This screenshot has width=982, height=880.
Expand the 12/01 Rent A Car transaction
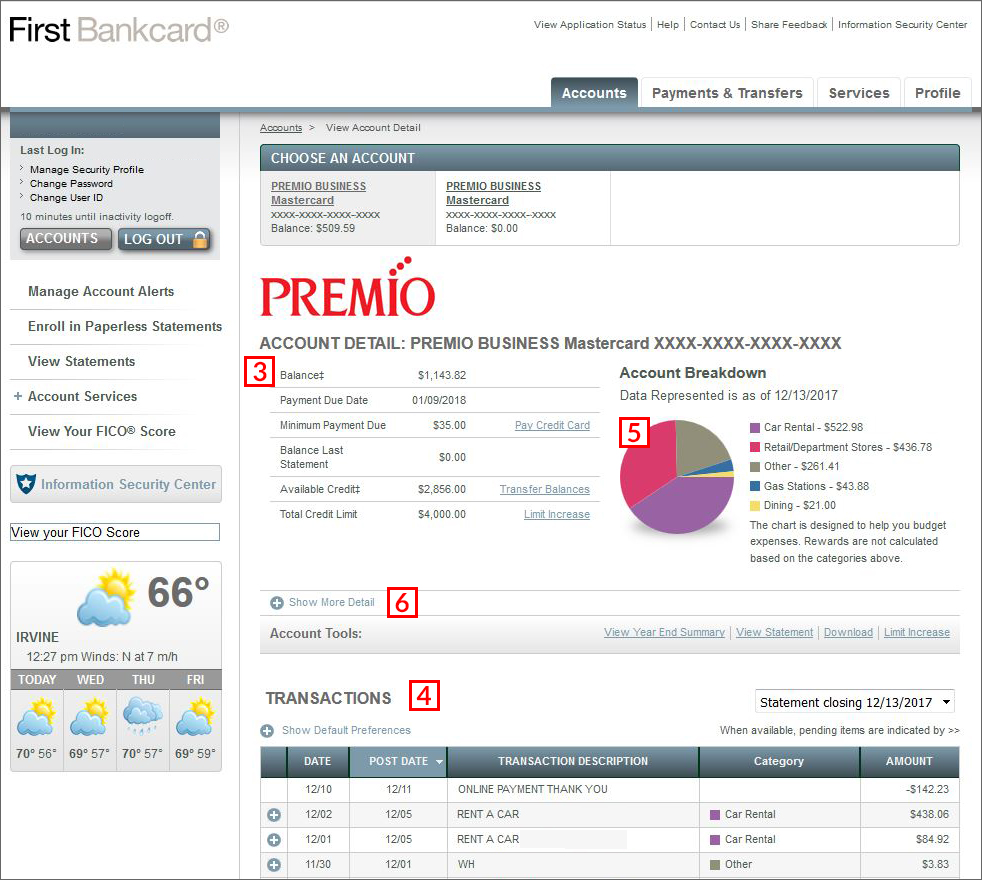point(274,840)
